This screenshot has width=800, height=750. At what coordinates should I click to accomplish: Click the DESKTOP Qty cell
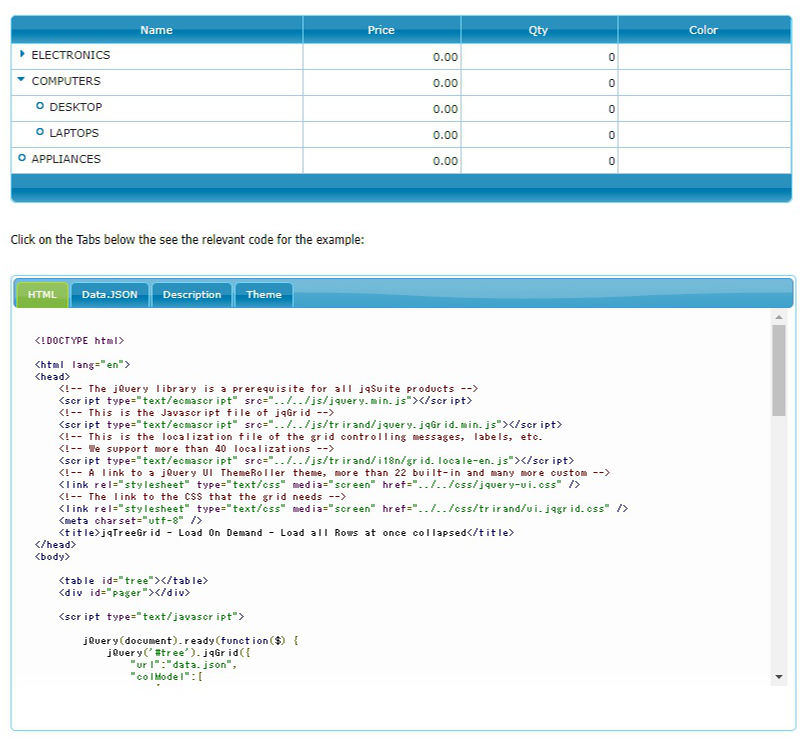[539, 109]
